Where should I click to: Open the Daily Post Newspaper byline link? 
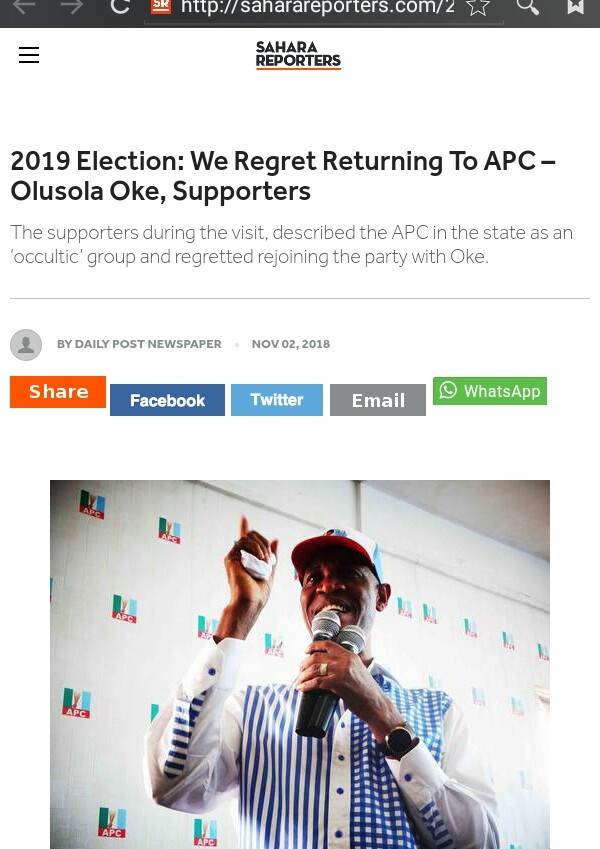(139, 344)
